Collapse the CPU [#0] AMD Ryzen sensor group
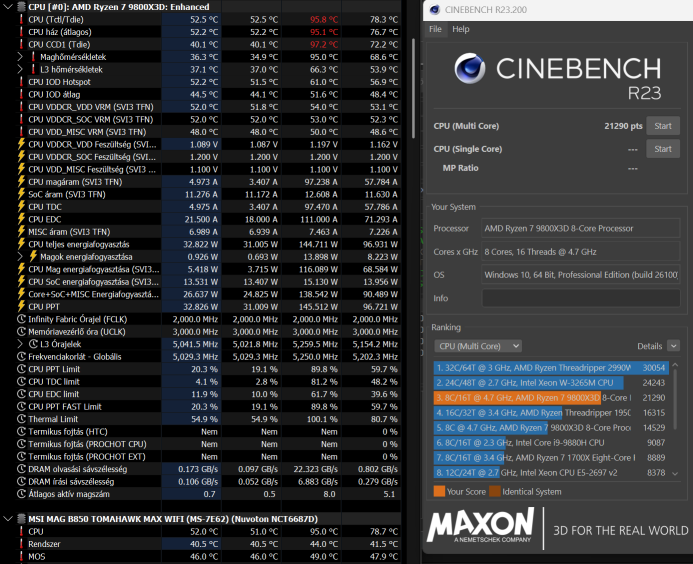 tap(8, 7)
